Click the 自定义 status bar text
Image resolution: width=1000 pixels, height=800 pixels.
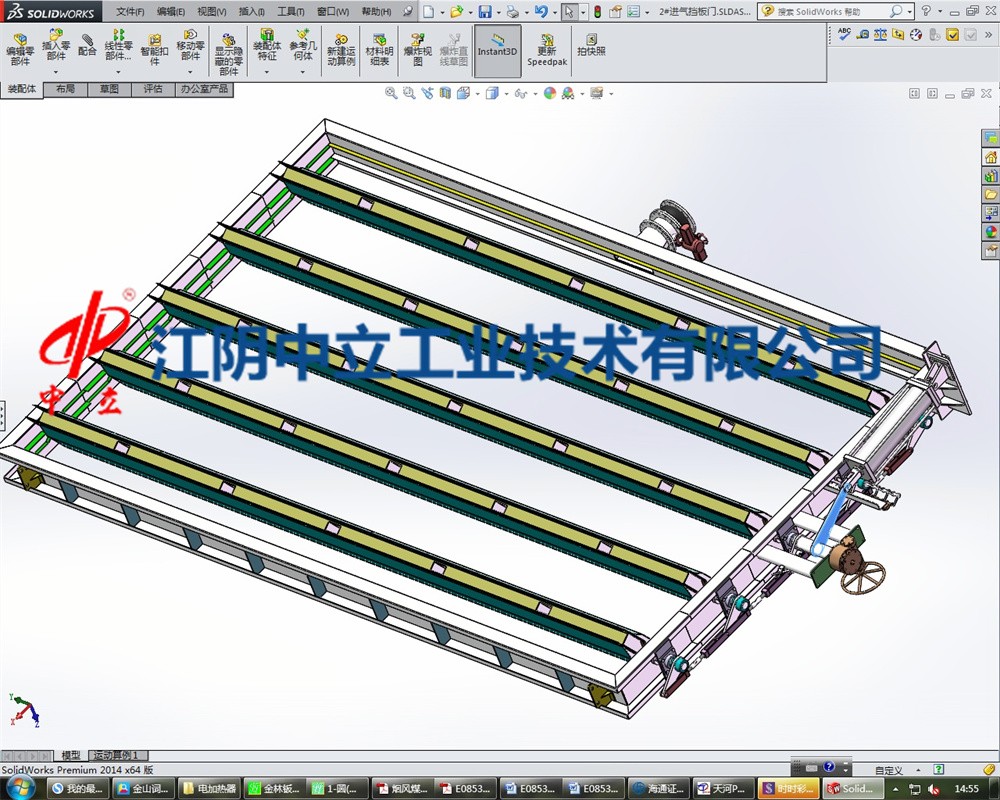pos(889,771)
